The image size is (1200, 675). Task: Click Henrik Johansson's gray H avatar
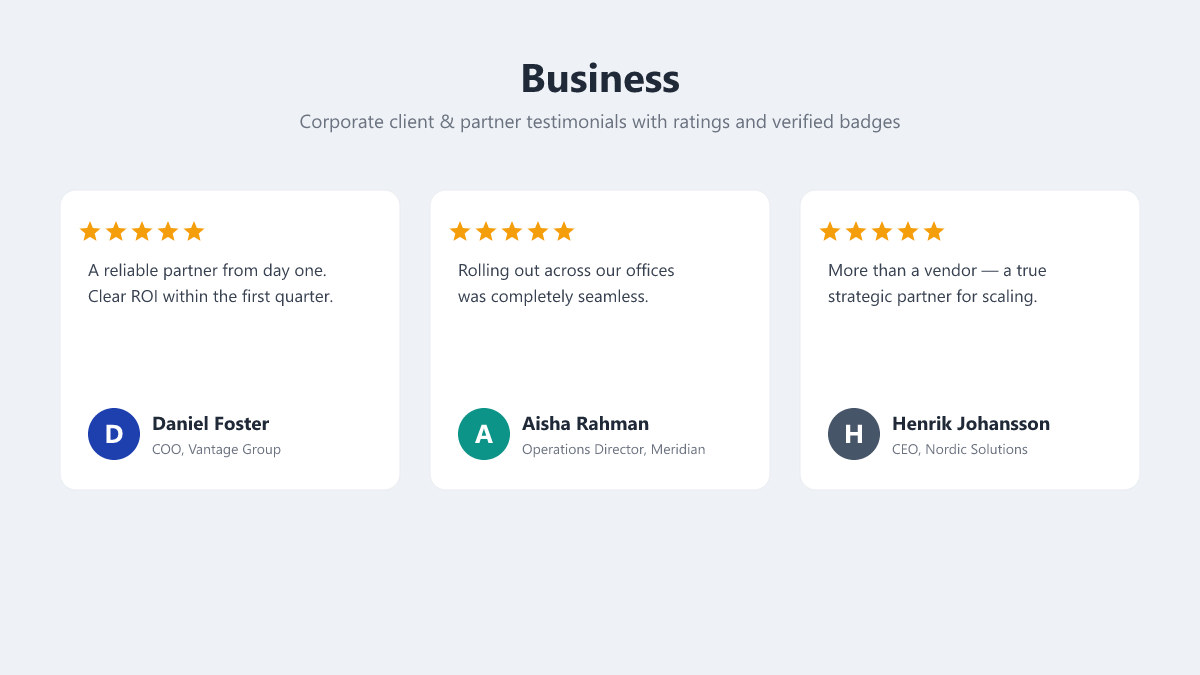click(854, 434)
